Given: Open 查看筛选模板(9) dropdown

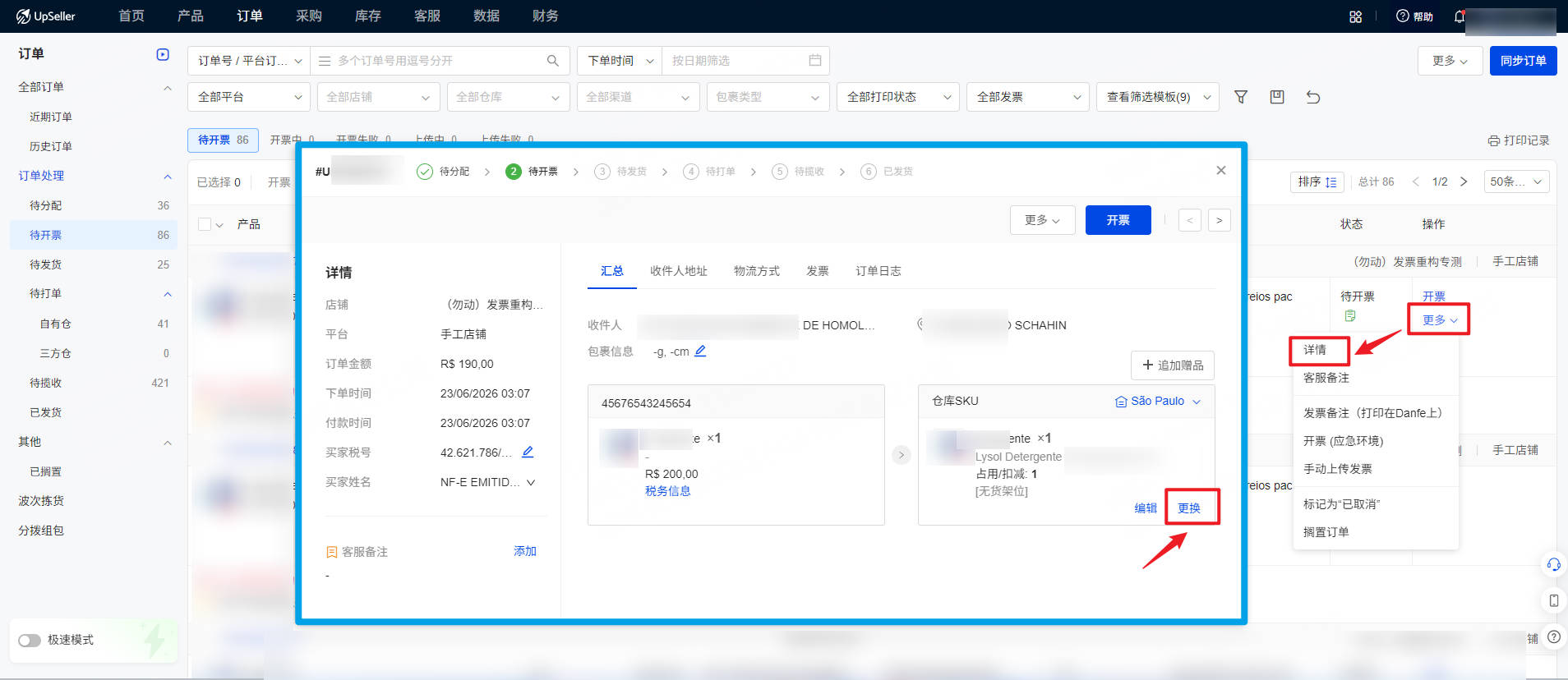Looking at the screenshot, I should pyautogui.click(x=1158, y=97).
